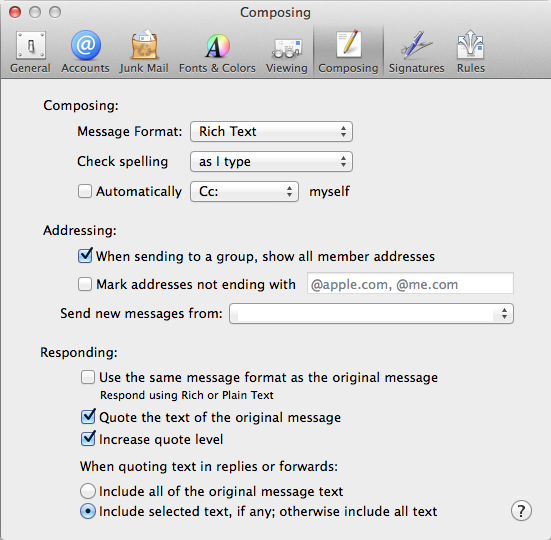Enable Mark addresses not ending with
The image size is (551, 540).
click(85, 284)
